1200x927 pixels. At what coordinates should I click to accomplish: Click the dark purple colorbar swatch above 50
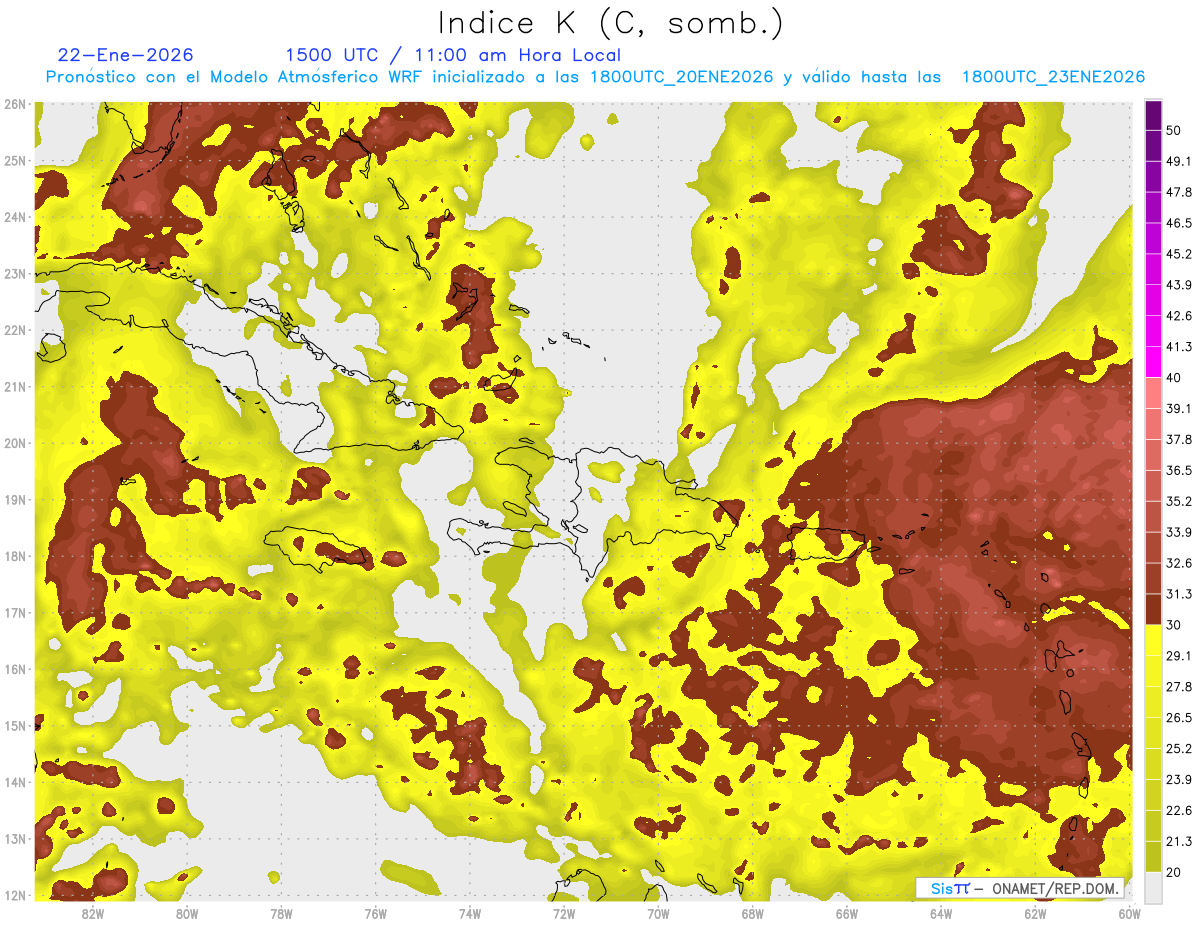[1153, 115]
